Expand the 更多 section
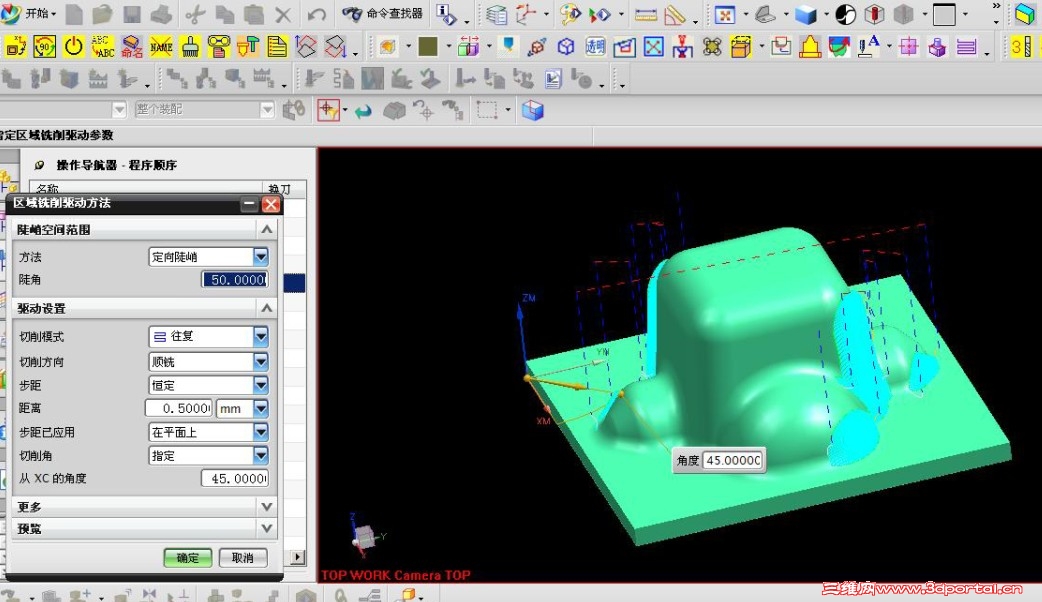 click(x=266, y=507)
